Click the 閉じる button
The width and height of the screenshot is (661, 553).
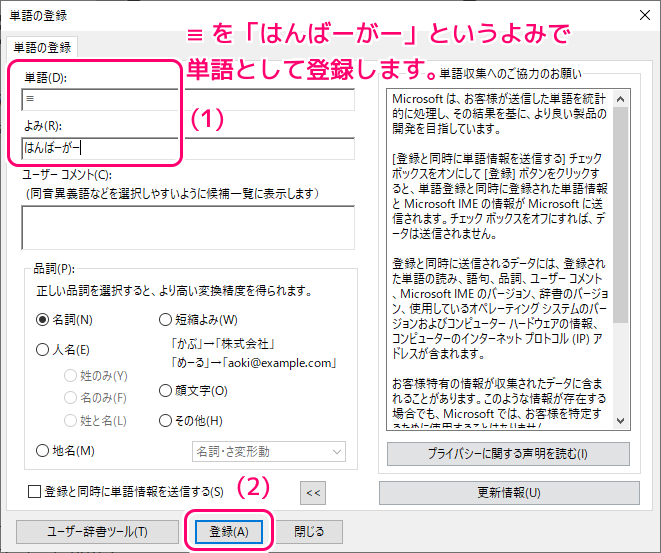click(x=309, y=532)
